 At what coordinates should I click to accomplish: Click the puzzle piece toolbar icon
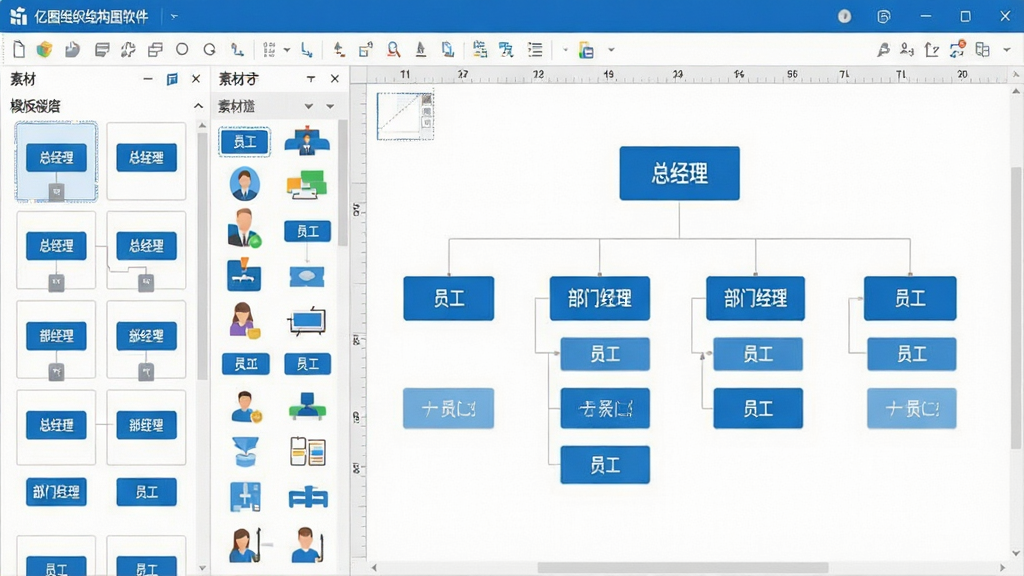(x=128, y=49)
